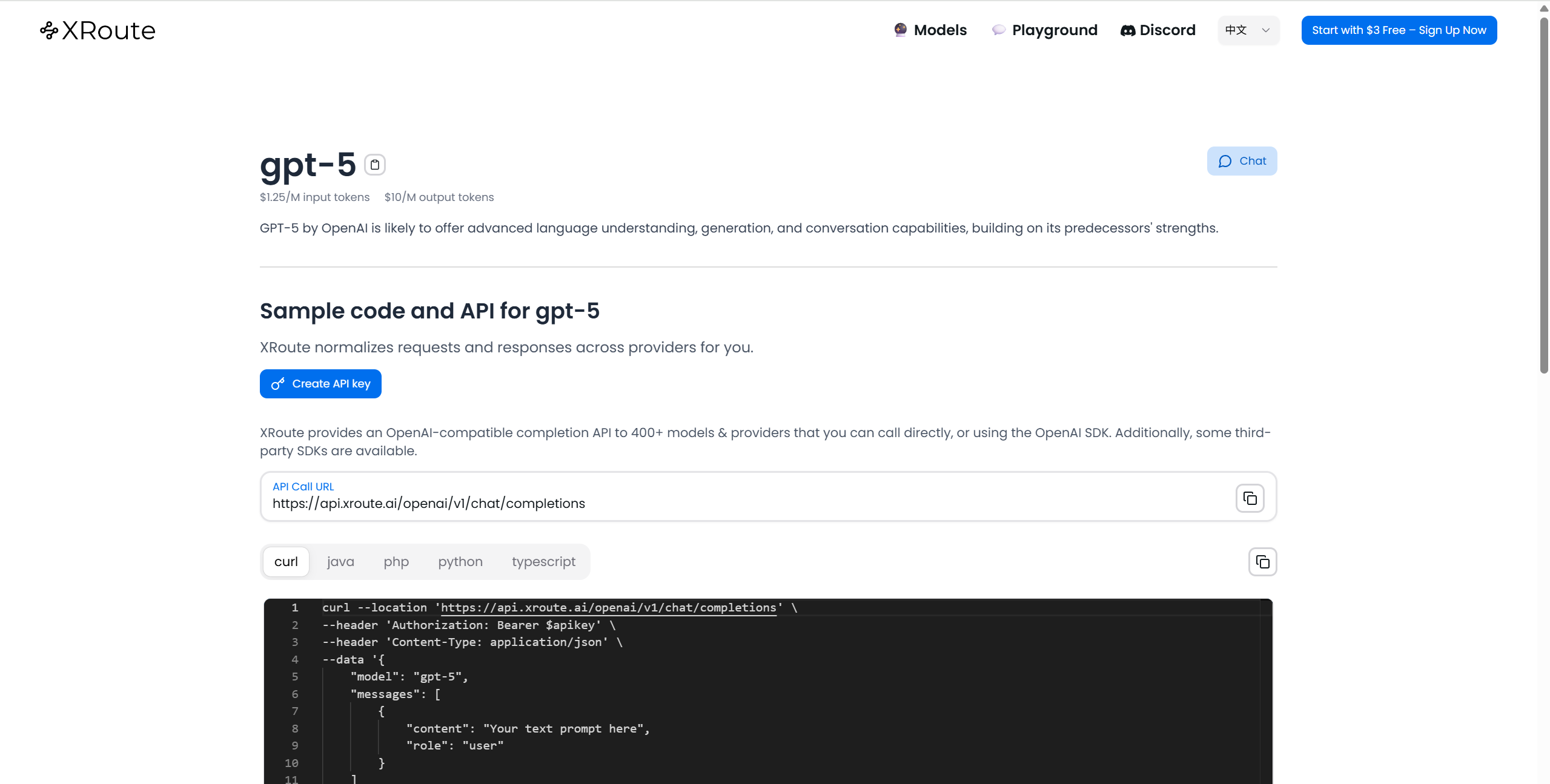Open the 中文 language dropdown

click(1236, 30)
